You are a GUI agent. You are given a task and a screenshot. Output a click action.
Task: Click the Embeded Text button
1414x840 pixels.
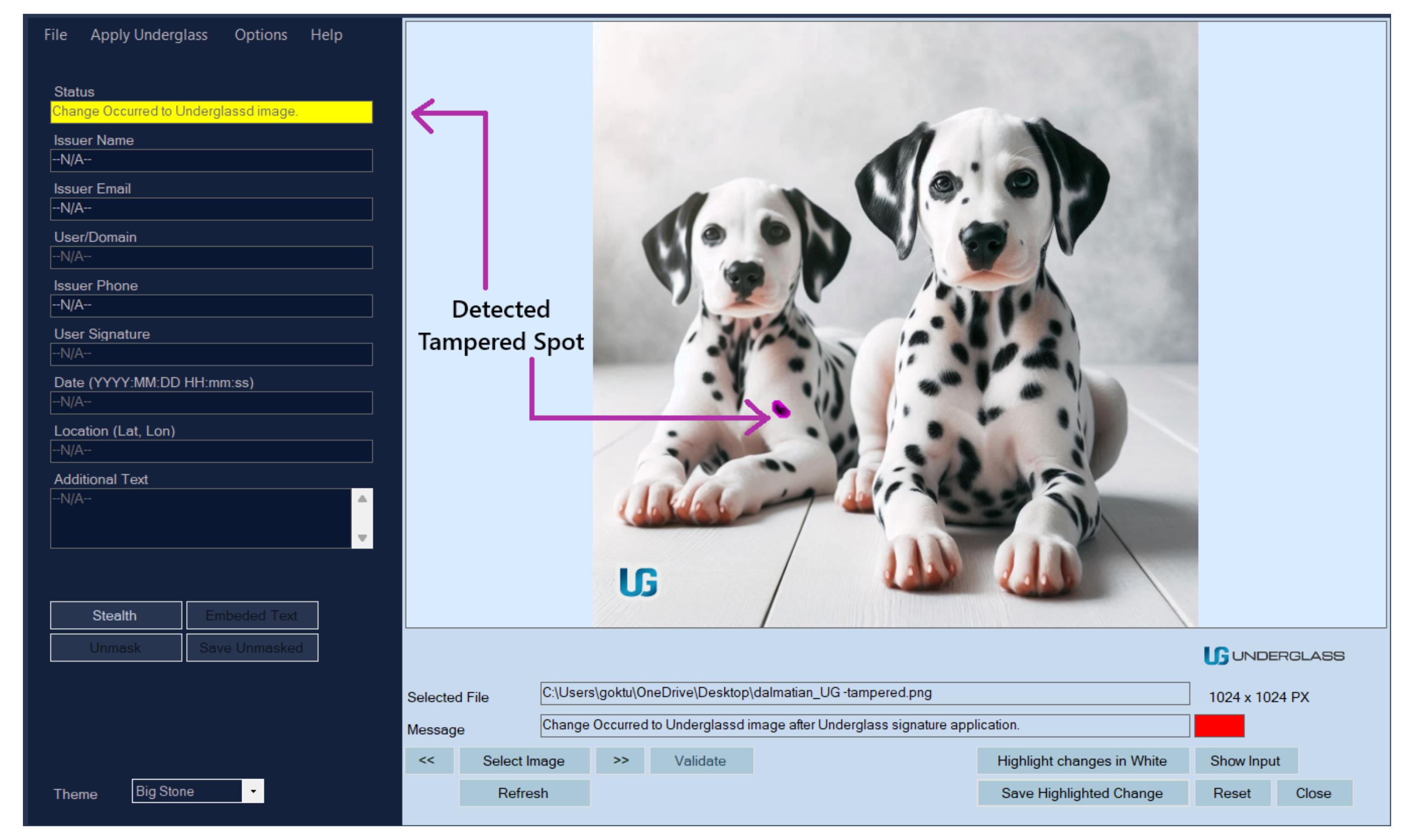tap(252, 615)
